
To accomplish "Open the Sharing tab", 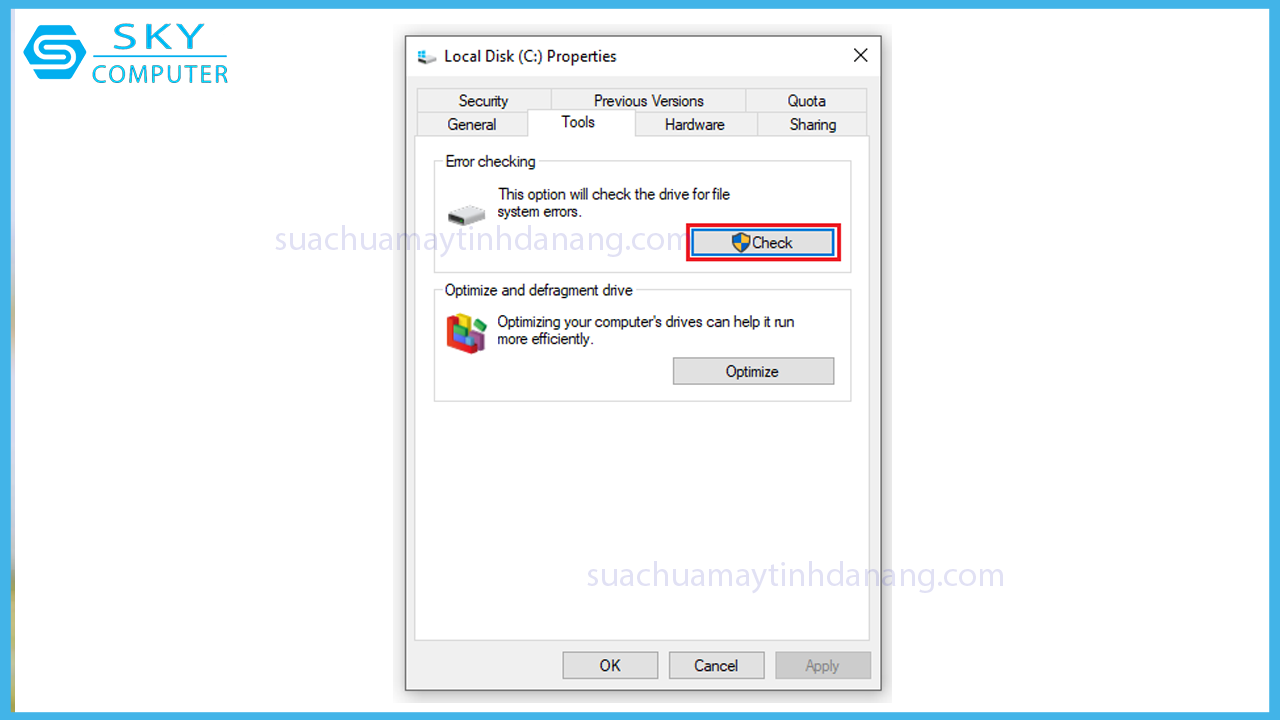I will point(812,124).
